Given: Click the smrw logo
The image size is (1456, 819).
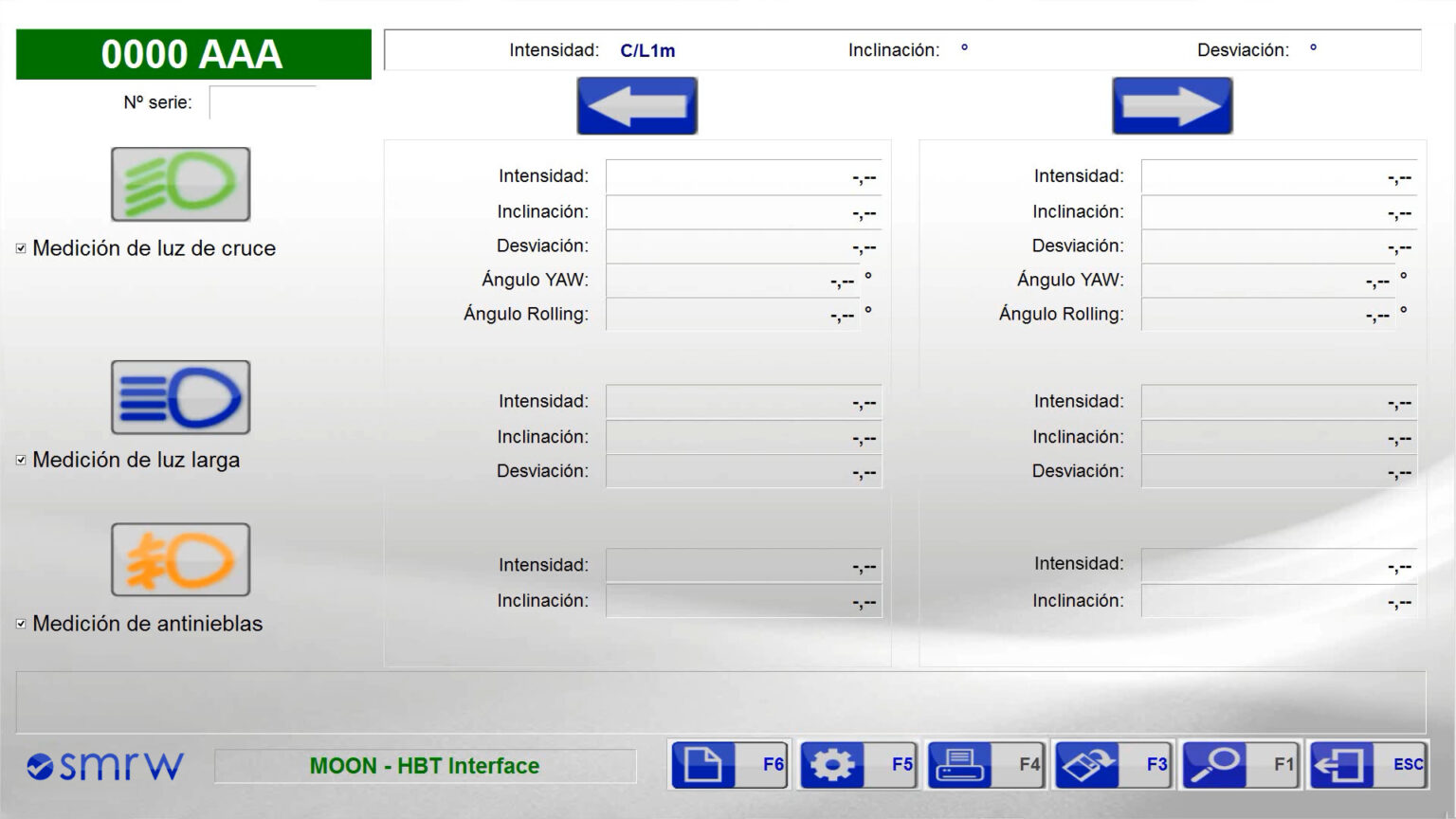Looking at the screenshot, I should pyautogui.click(x=104, y=763).
